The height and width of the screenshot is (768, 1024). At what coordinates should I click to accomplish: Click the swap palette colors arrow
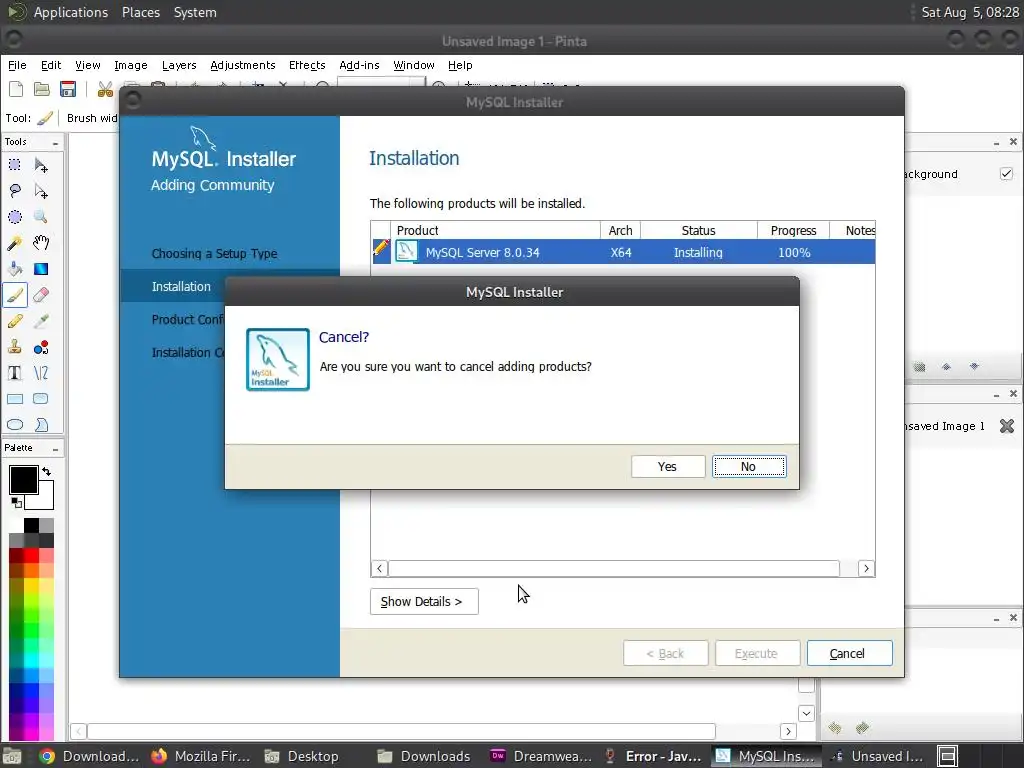(46, 472)
